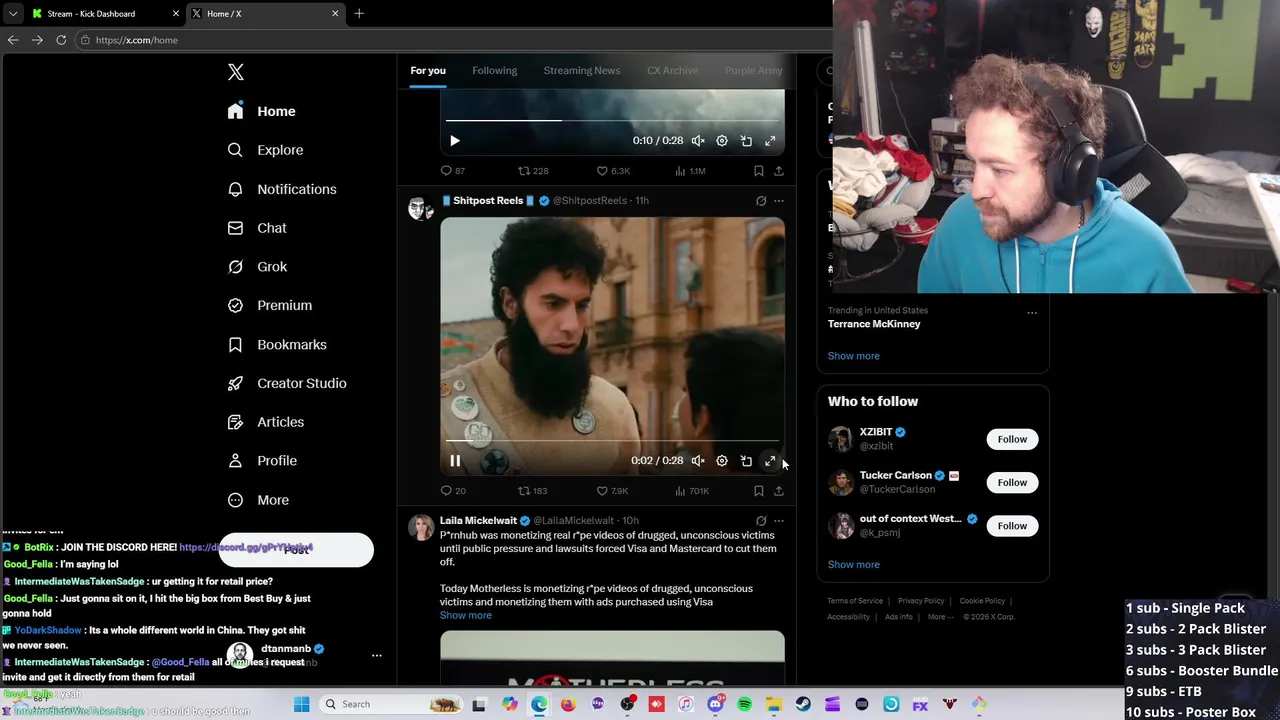Screen dimensions: 1280x720
Task: Open the Windows Start menu
Action: [x=301, y=704]
